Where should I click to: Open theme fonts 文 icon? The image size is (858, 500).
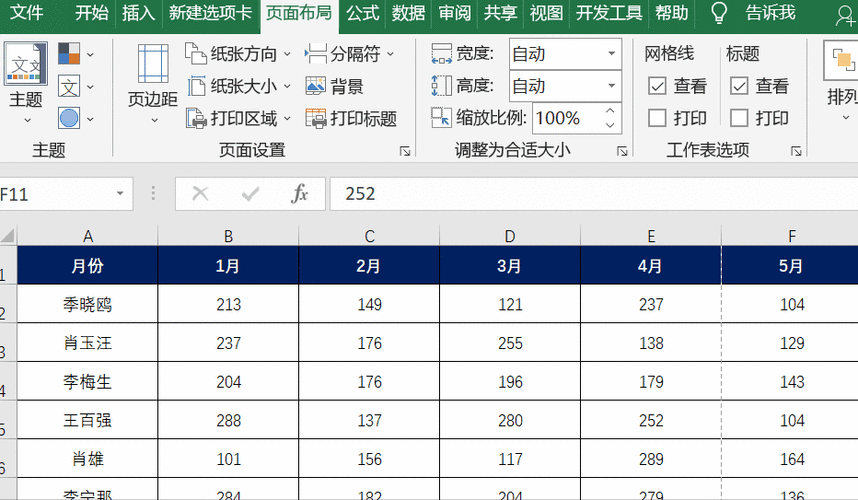(x=69, y=86)
